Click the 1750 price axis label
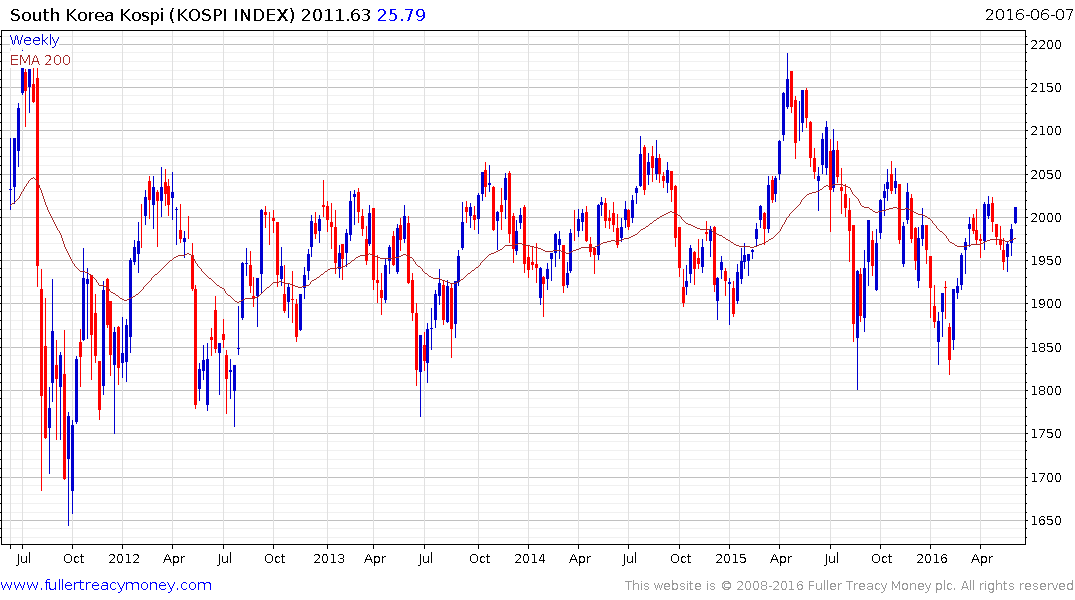The height and width of the screenshot is (600, 1075). (x=1046, y=434)
